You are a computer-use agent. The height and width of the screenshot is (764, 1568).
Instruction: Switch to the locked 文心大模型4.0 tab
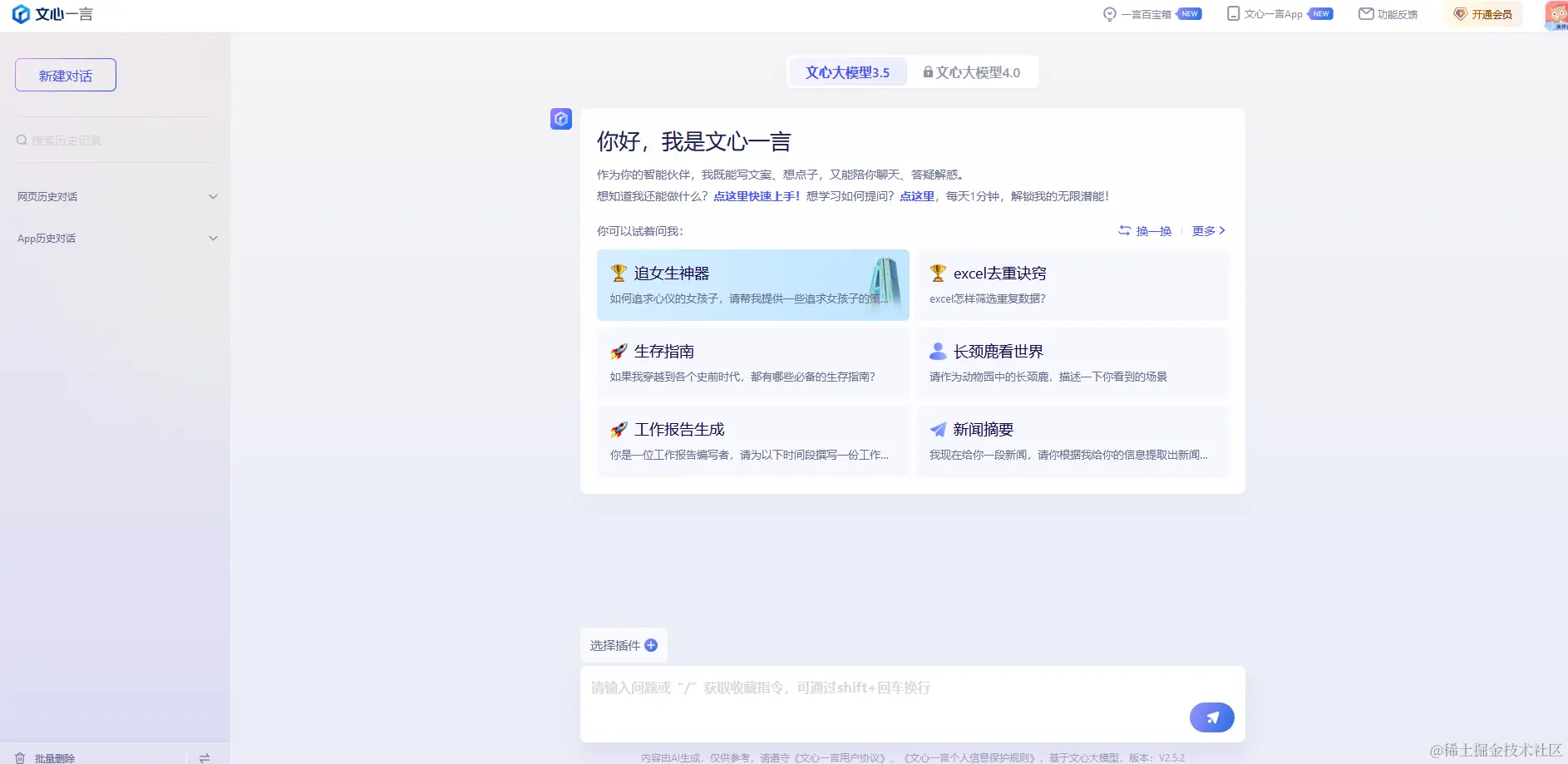(x=971, y=72)
